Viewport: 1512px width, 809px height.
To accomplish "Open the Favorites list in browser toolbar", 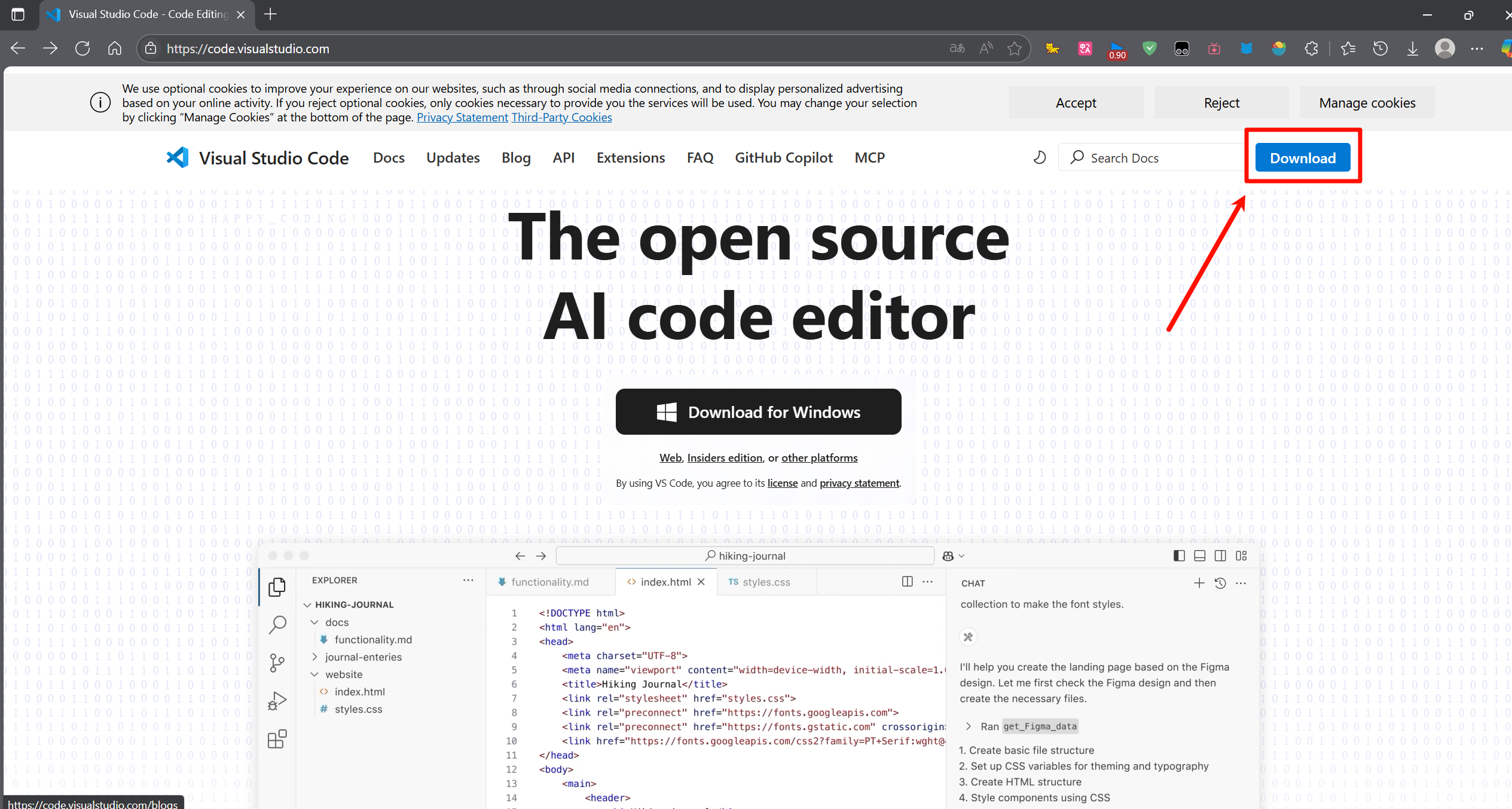I will click(x=1348, y=48).
